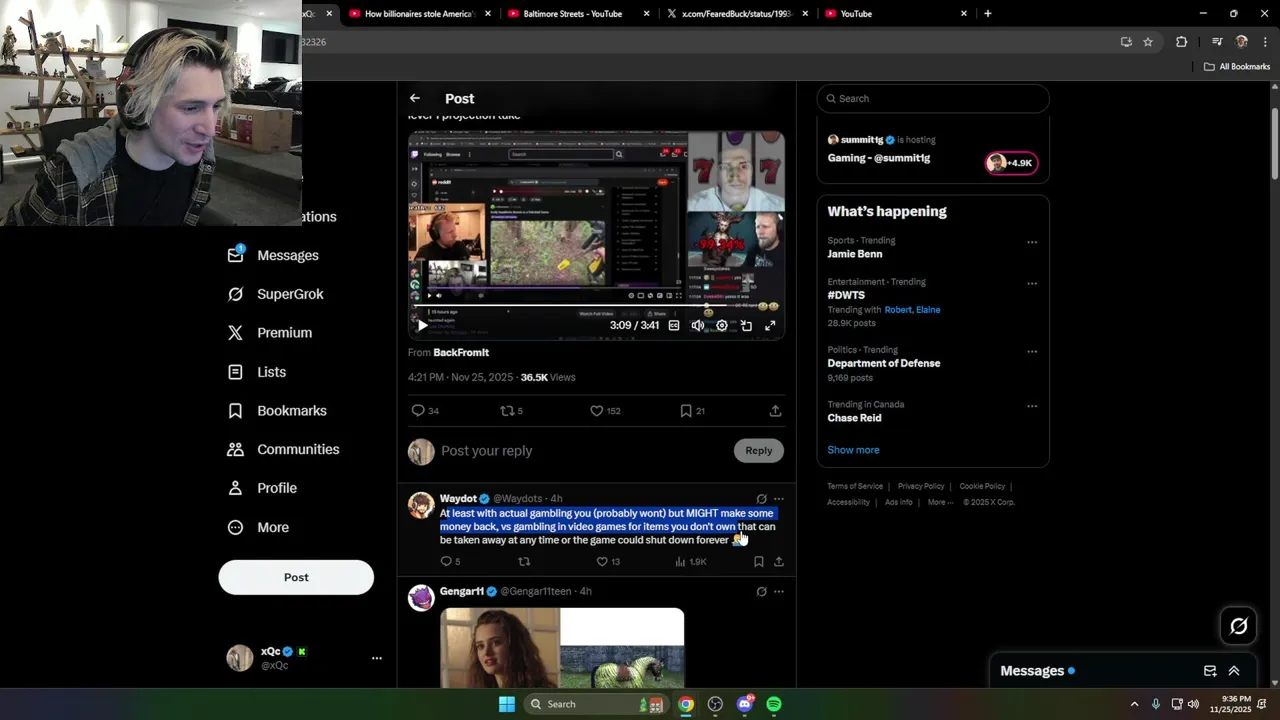Open options for Department of Defense trend

(1032, 351)
